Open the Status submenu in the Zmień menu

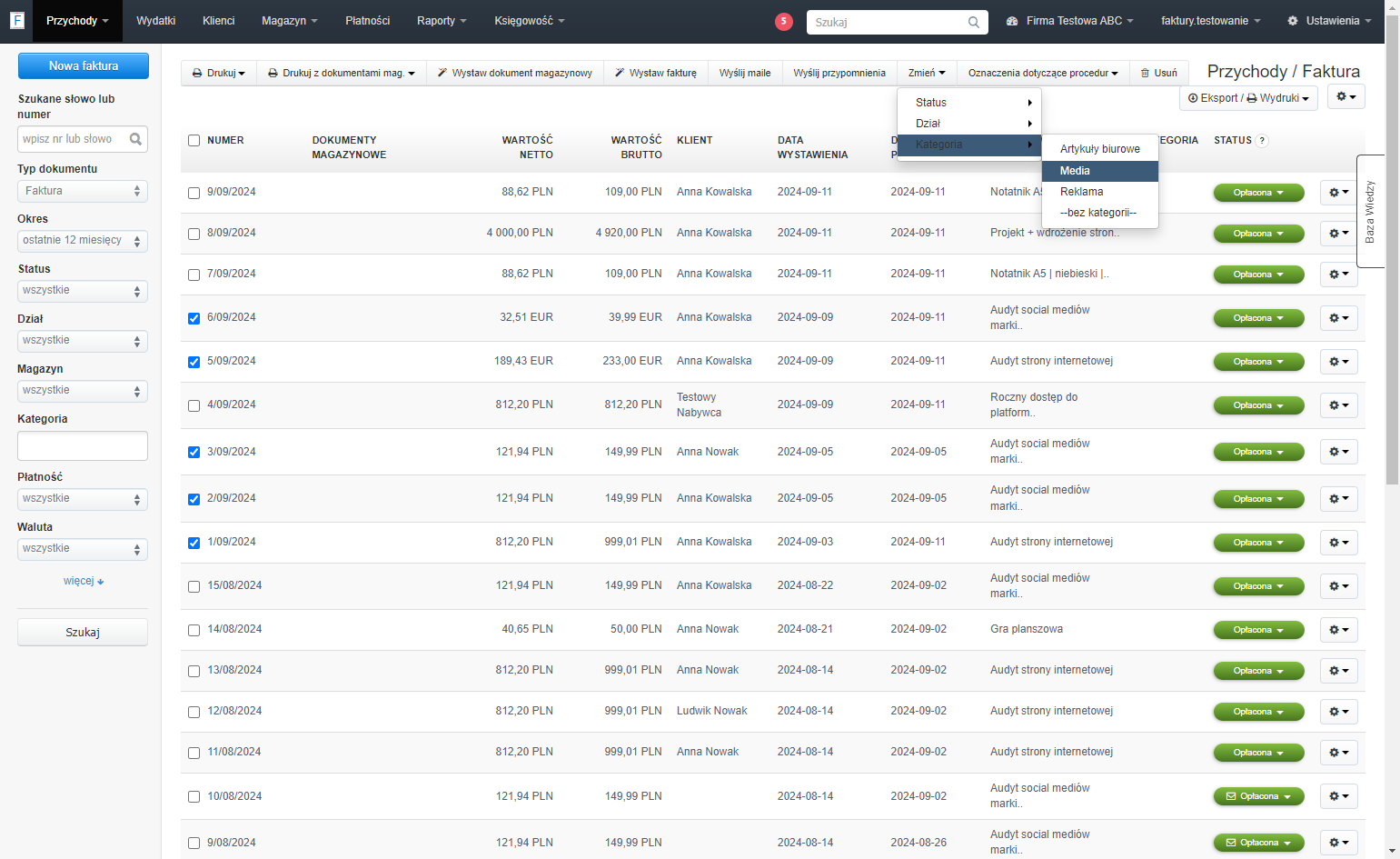pyautogui.click(x=969, y=103)
